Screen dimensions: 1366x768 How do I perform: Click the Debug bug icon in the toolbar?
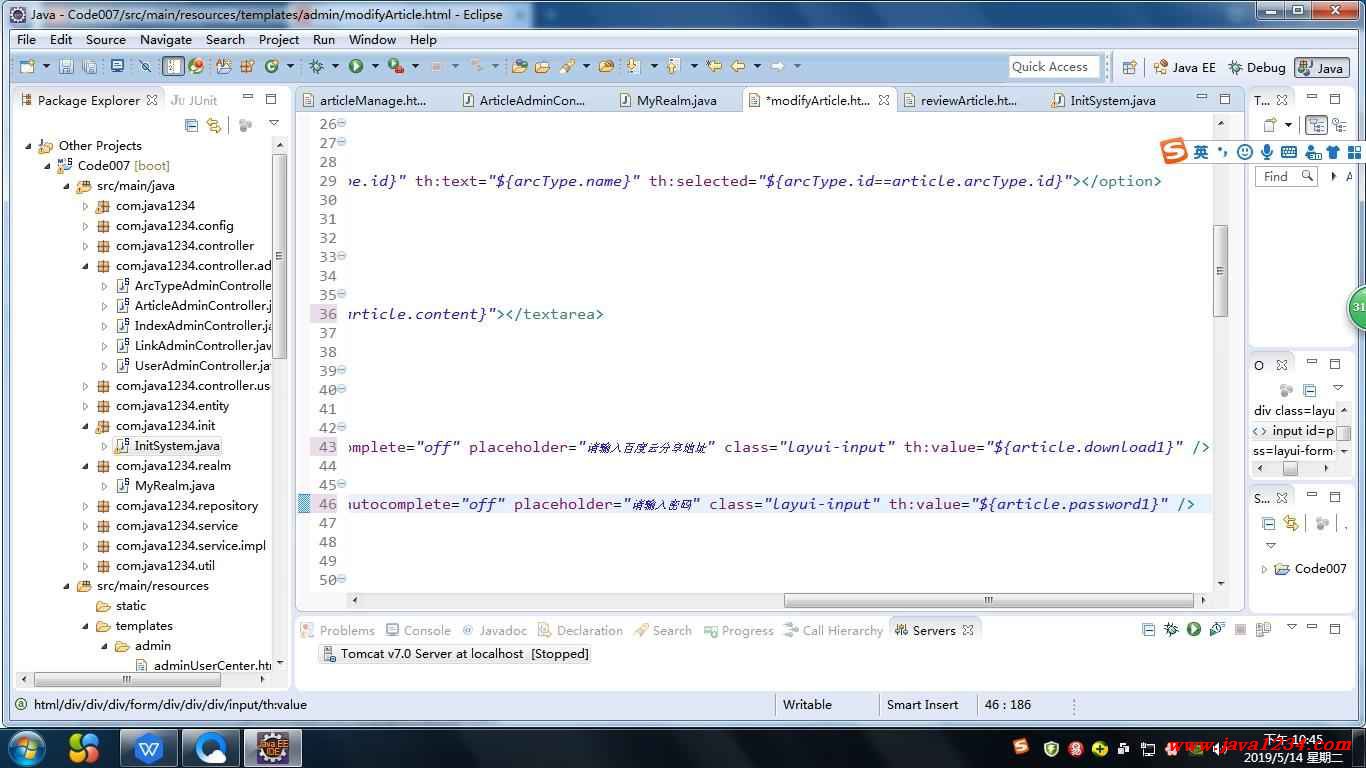(x=316, y=67)
